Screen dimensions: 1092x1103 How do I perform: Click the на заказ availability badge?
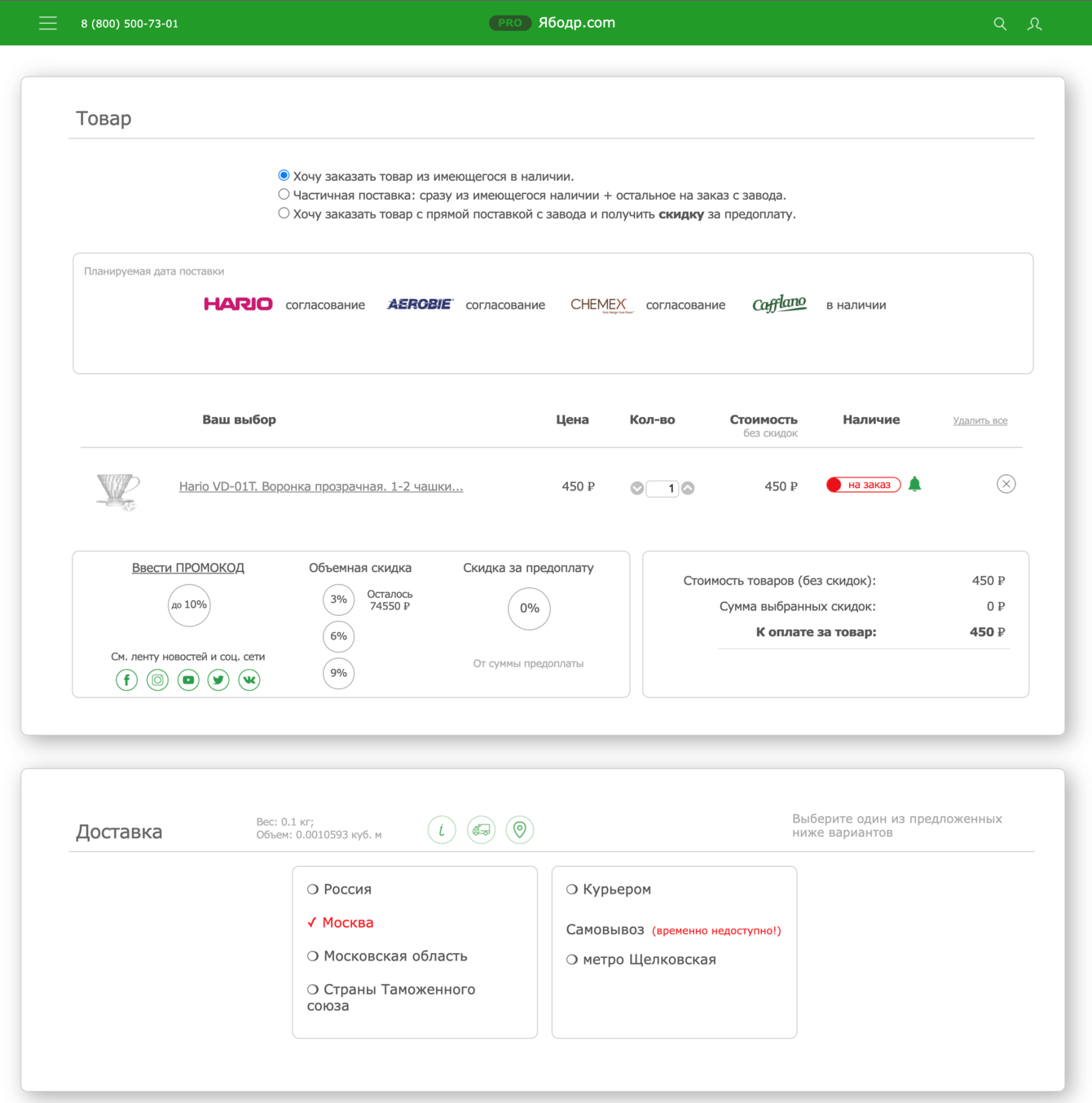(863, 485)
